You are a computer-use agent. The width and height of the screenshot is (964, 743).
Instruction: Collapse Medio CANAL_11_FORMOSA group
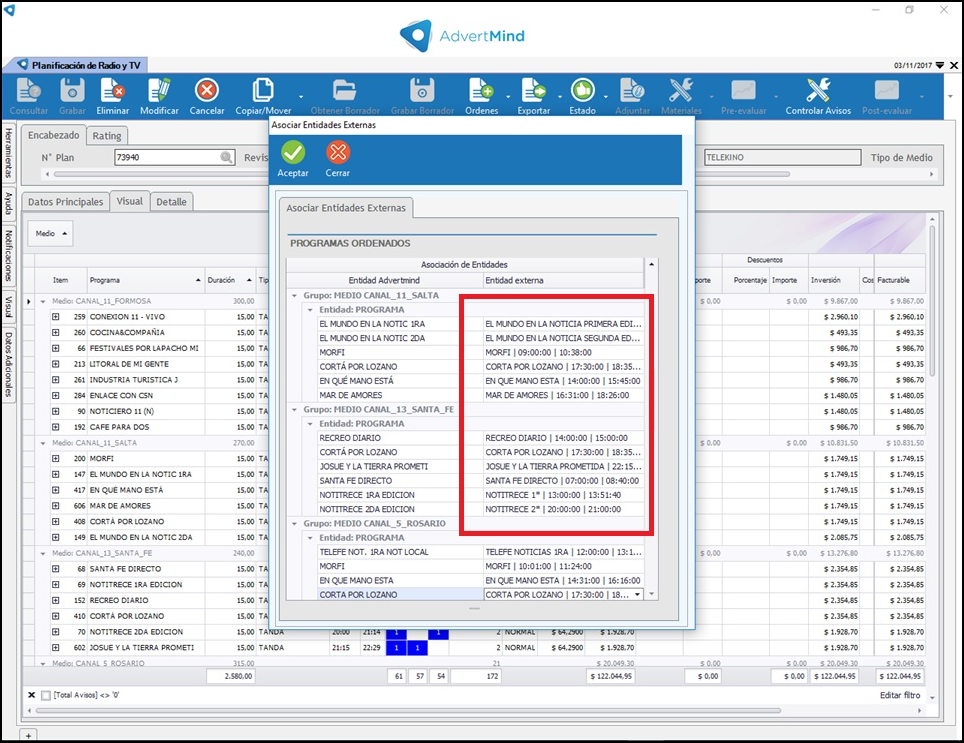(43, 302)
